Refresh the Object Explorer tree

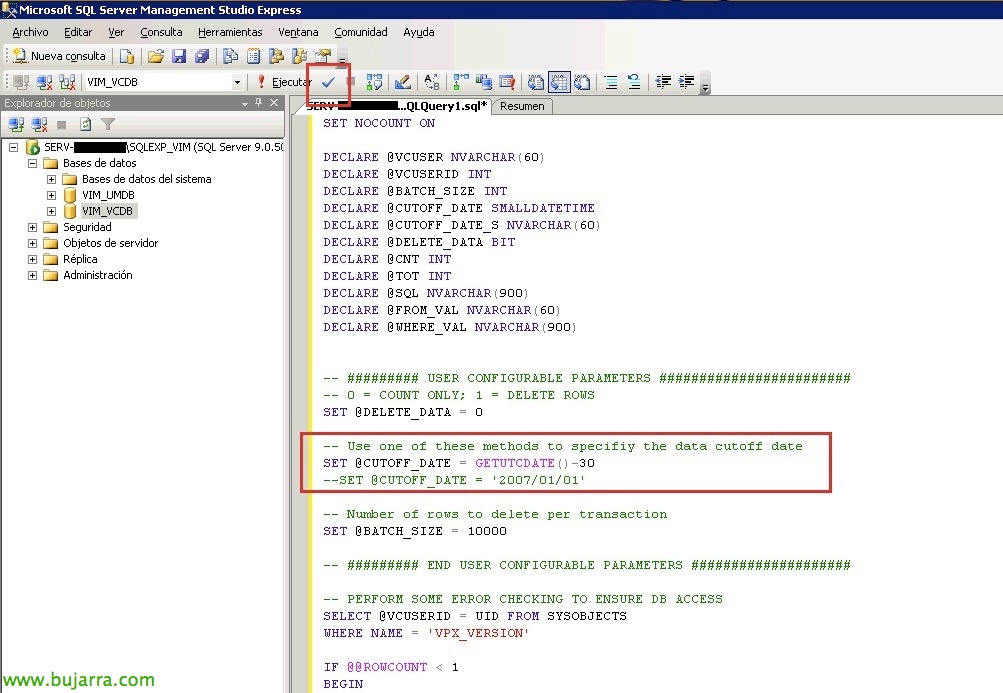85,124
